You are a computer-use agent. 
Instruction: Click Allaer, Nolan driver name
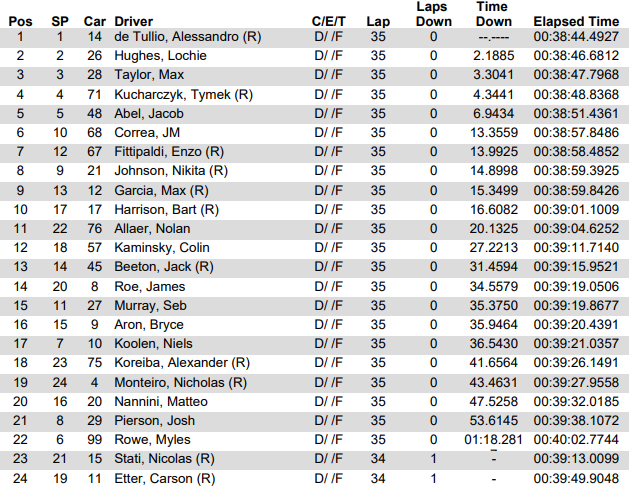[x=152, y=229]
